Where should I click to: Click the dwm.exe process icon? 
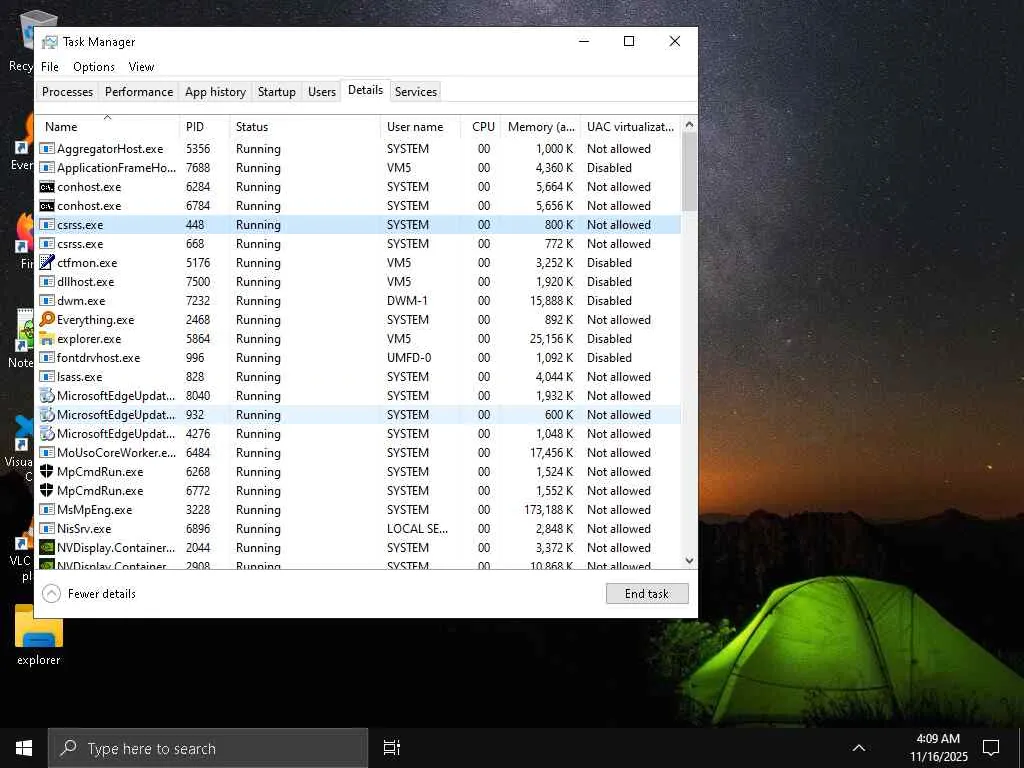tap(46, 300)
